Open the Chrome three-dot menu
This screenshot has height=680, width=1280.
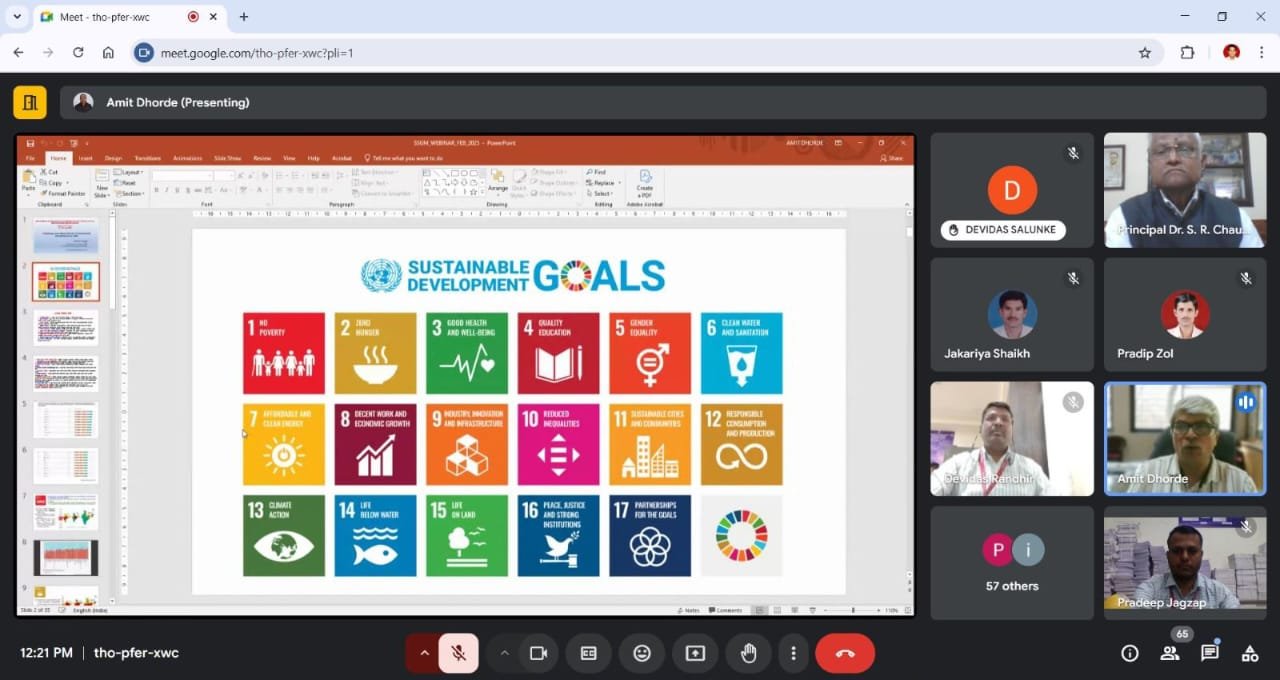point(1261,53)
